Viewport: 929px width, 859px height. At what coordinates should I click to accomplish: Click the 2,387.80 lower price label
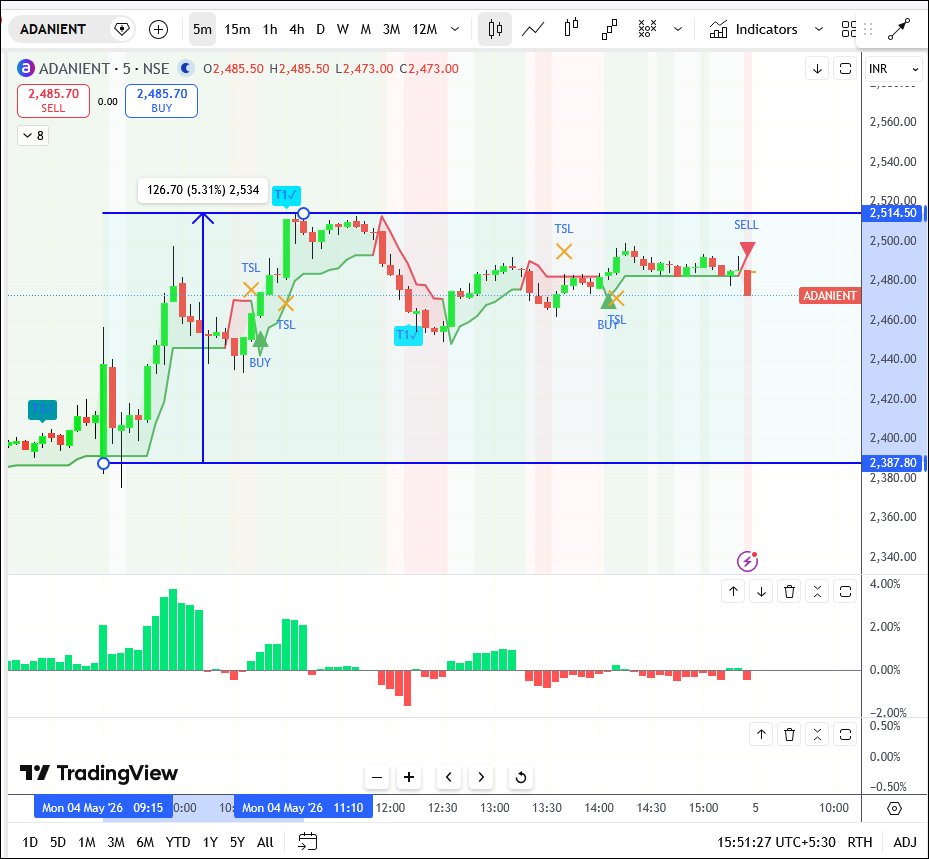point(893,463)
